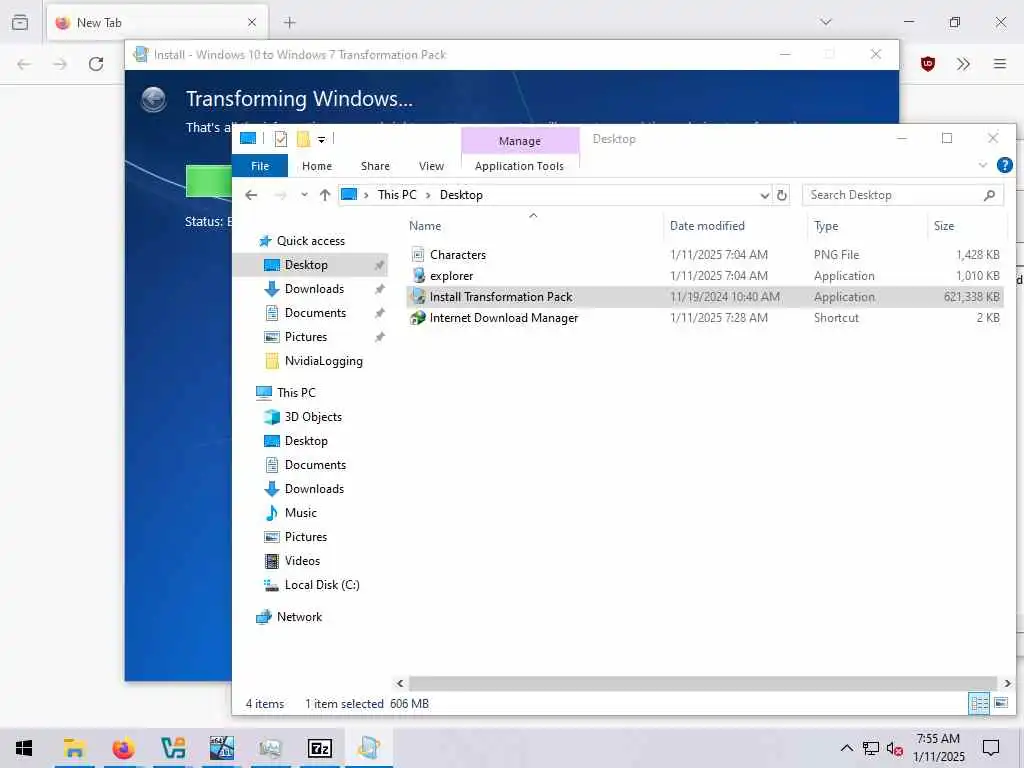1024x768 pixels.
Task: Click the Search Desktop field
Action: tap(892, 195)
